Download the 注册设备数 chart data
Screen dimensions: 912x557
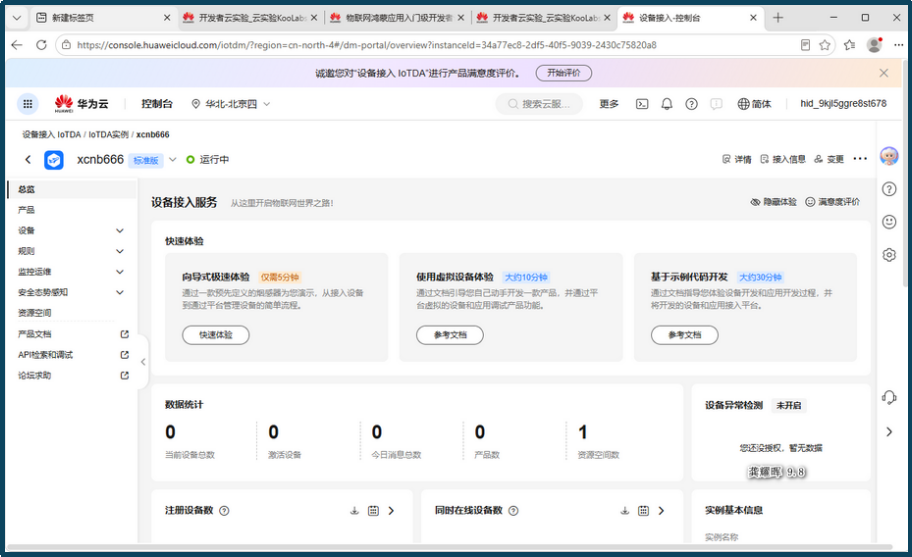click(354, 510)
